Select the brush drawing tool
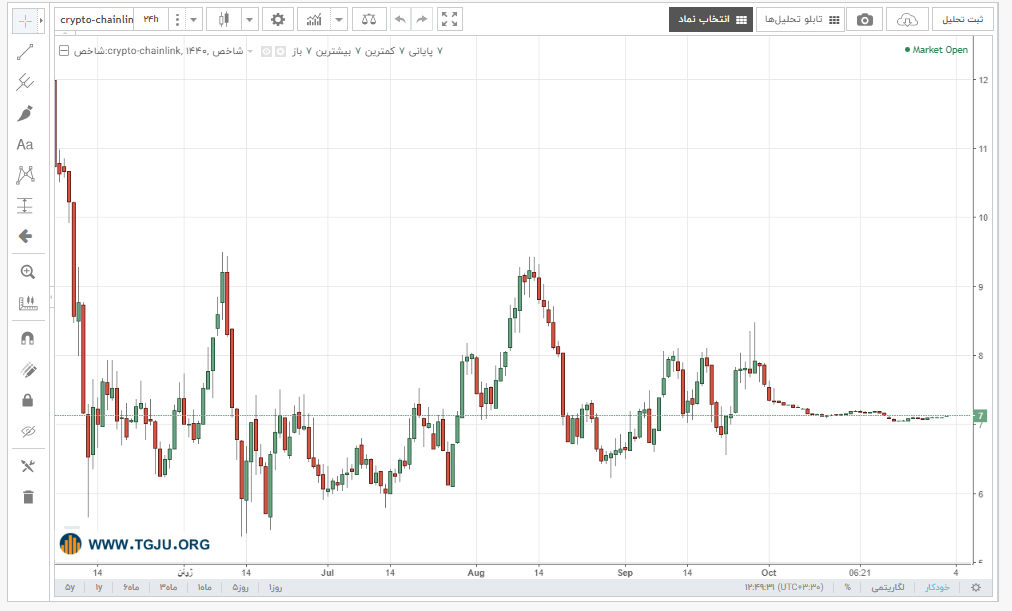The image size is (1012, 611). pos(25,114)
